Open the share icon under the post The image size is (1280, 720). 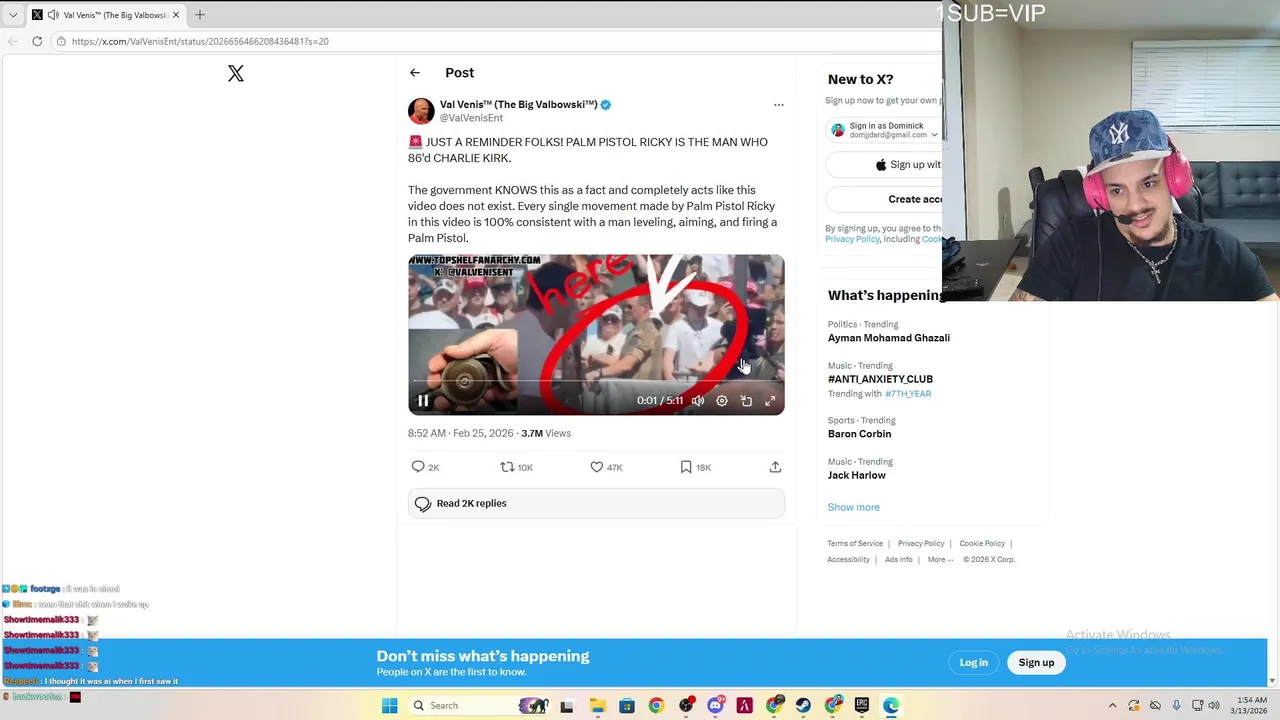(x=775, y=467)
